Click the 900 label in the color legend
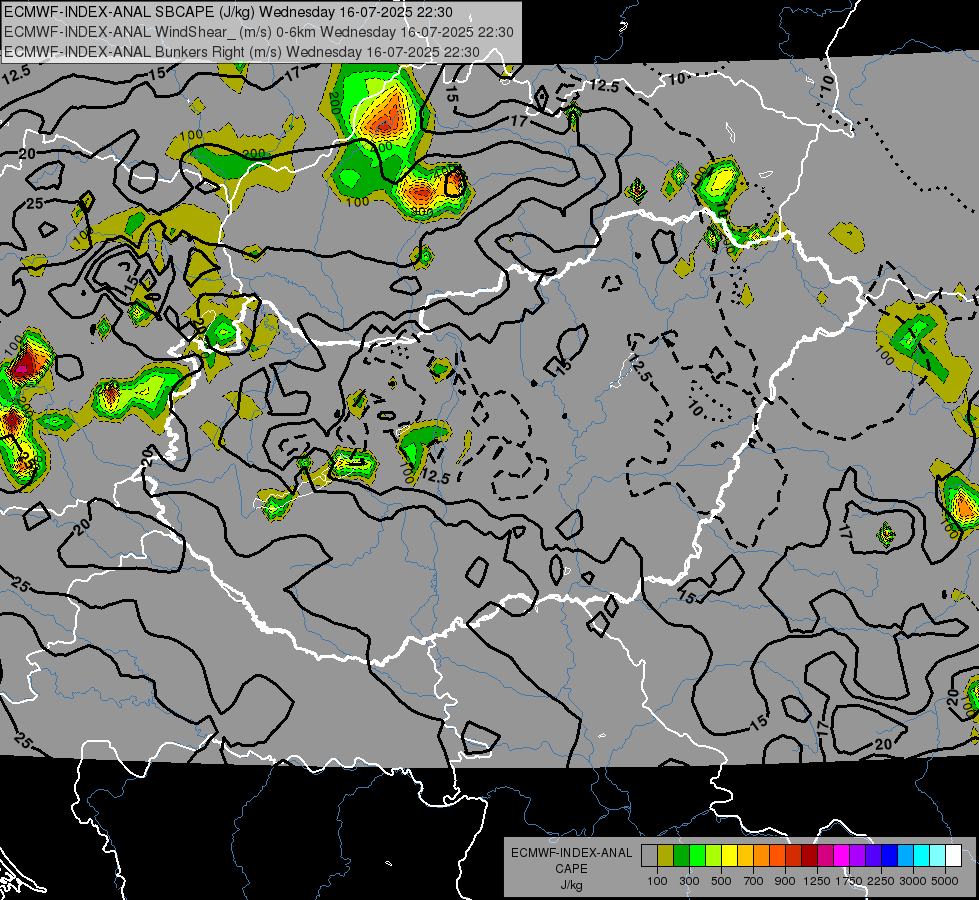The height and width of the screenshot is (900, 979). pos(785,881)
